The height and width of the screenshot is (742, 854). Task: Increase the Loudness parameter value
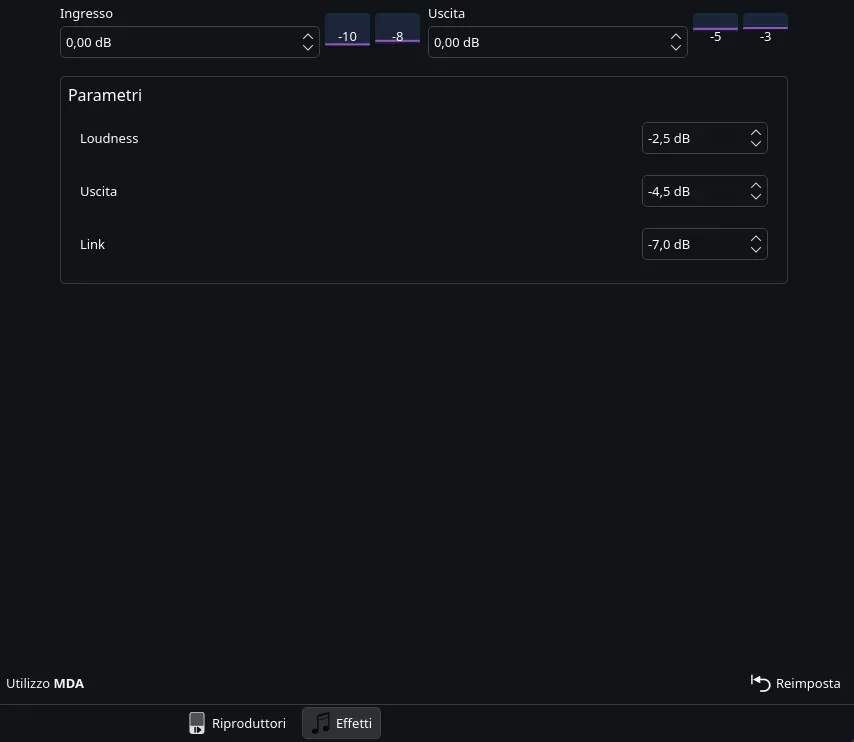[x=756, y=133]
